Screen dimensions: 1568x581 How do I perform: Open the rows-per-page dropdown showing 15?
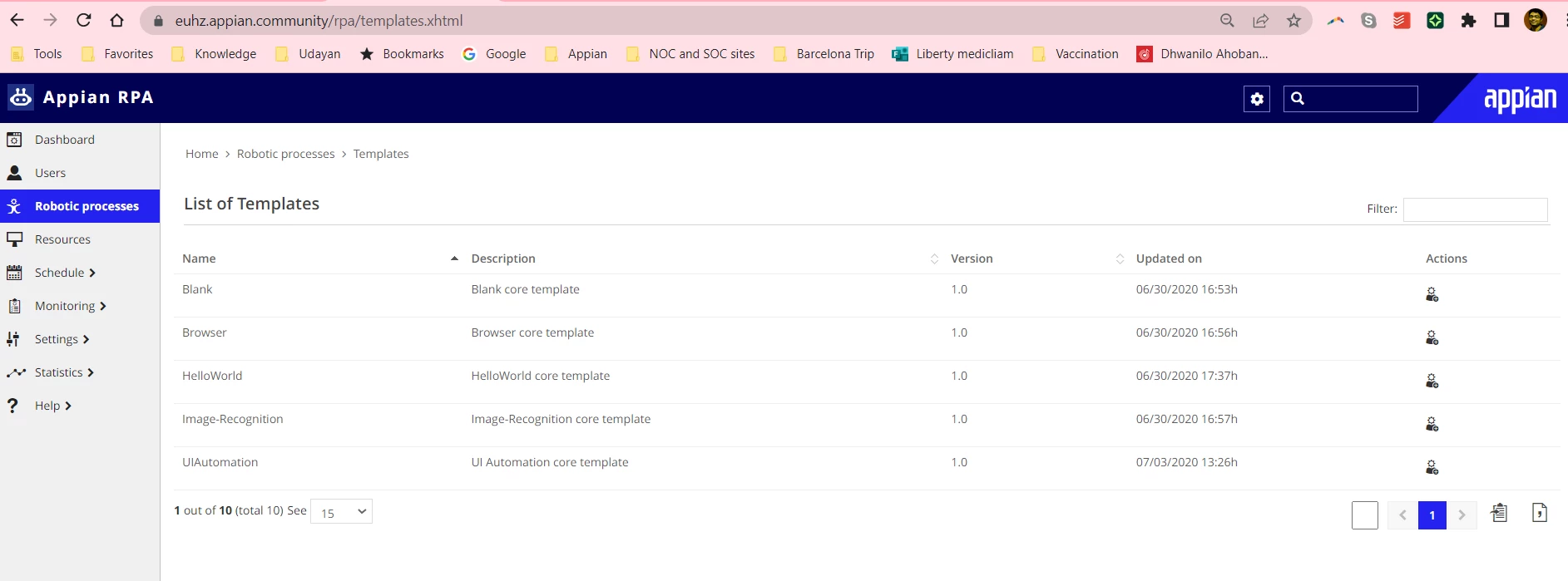(341, 512)
